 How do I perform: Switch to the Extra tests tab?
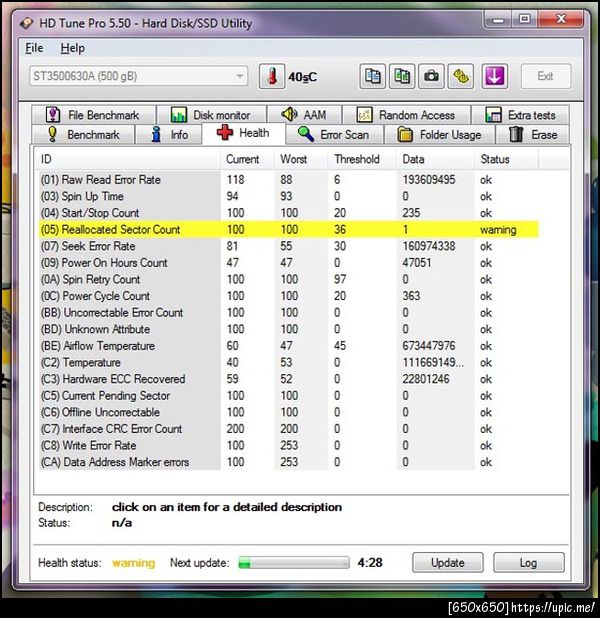[520, 115]
